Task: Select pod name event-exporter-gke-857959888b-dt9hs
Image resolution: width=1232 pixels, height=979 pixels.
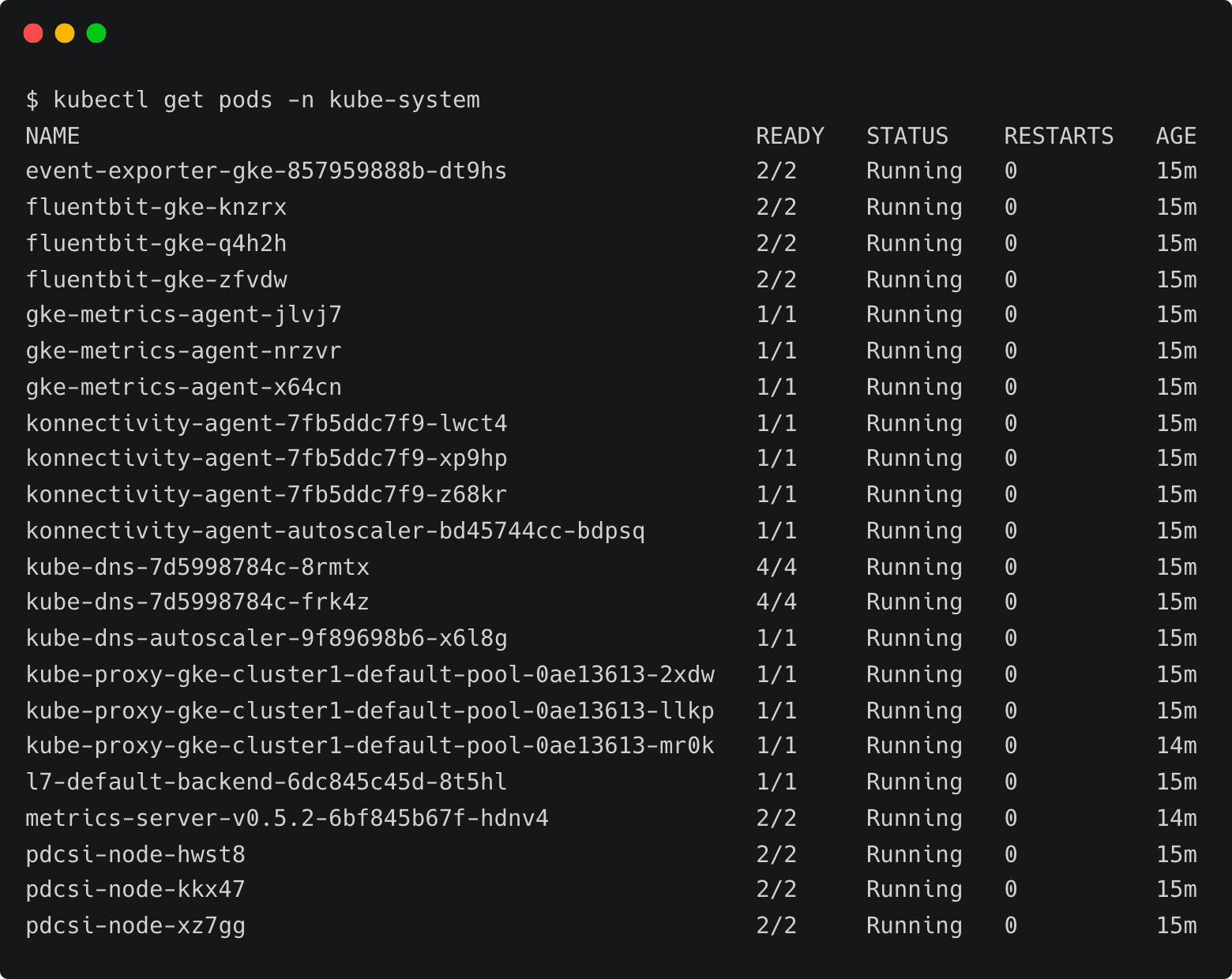Action: tap(266, 171)
